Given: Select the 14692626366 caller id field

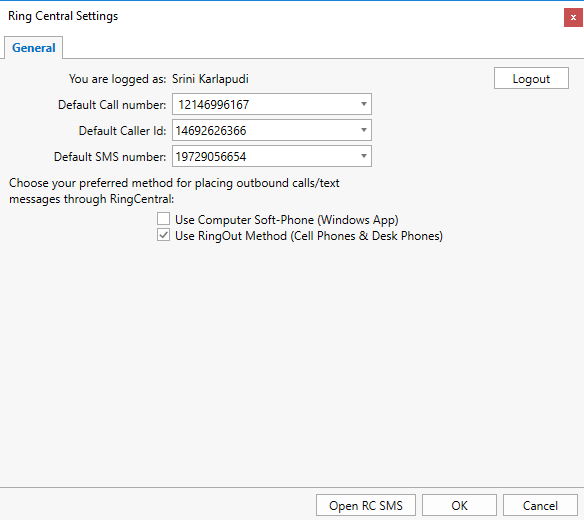Looking at the screenshot, I should click(272, 130).
